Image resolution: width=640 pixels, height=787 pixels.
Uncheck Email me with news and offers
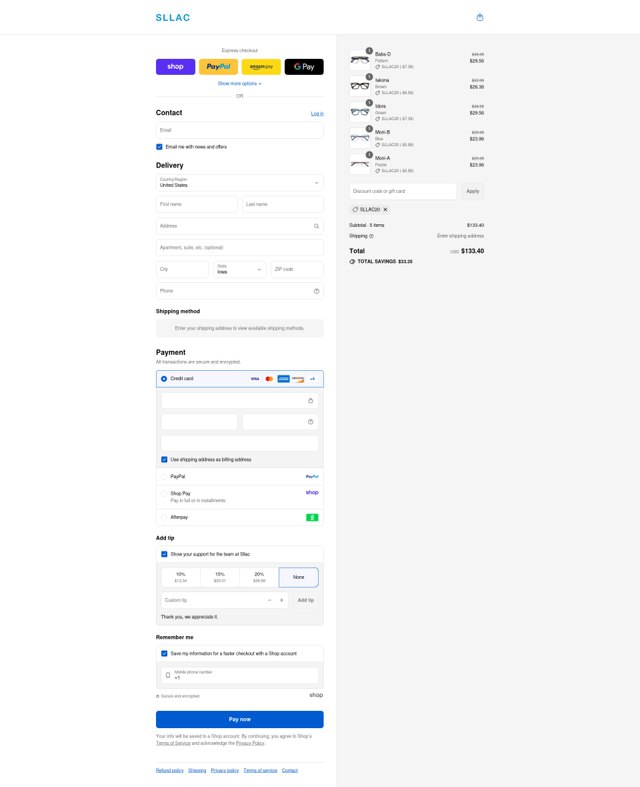tap(159, 147)
